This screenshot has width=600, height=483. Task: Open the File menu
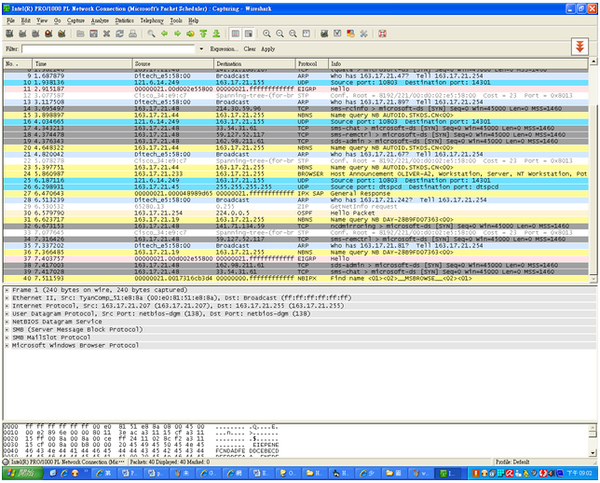click(10, 21)
